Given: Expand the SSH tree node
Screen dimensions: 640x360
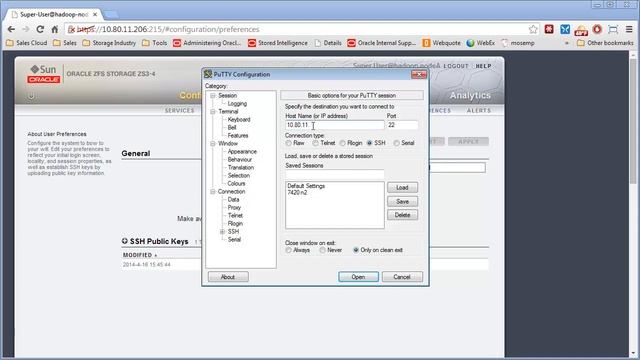Looking at the screenshot, I should (222, 232).
